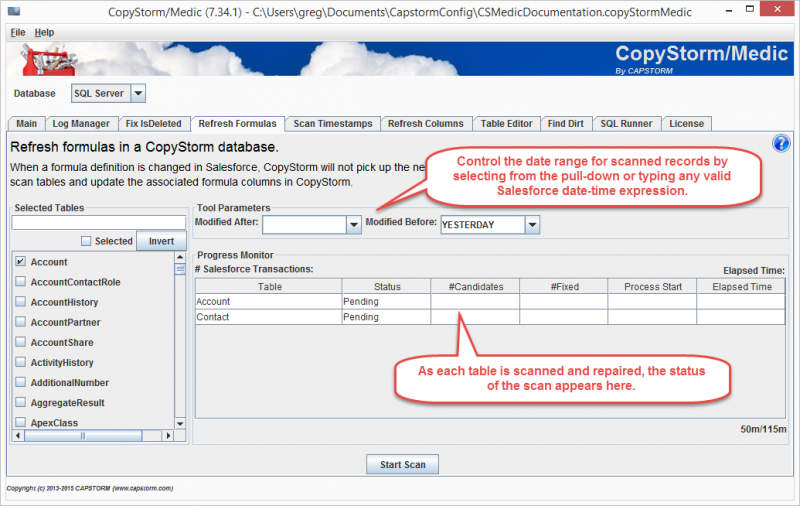Click the Status column header

click(x=387, y=287)
